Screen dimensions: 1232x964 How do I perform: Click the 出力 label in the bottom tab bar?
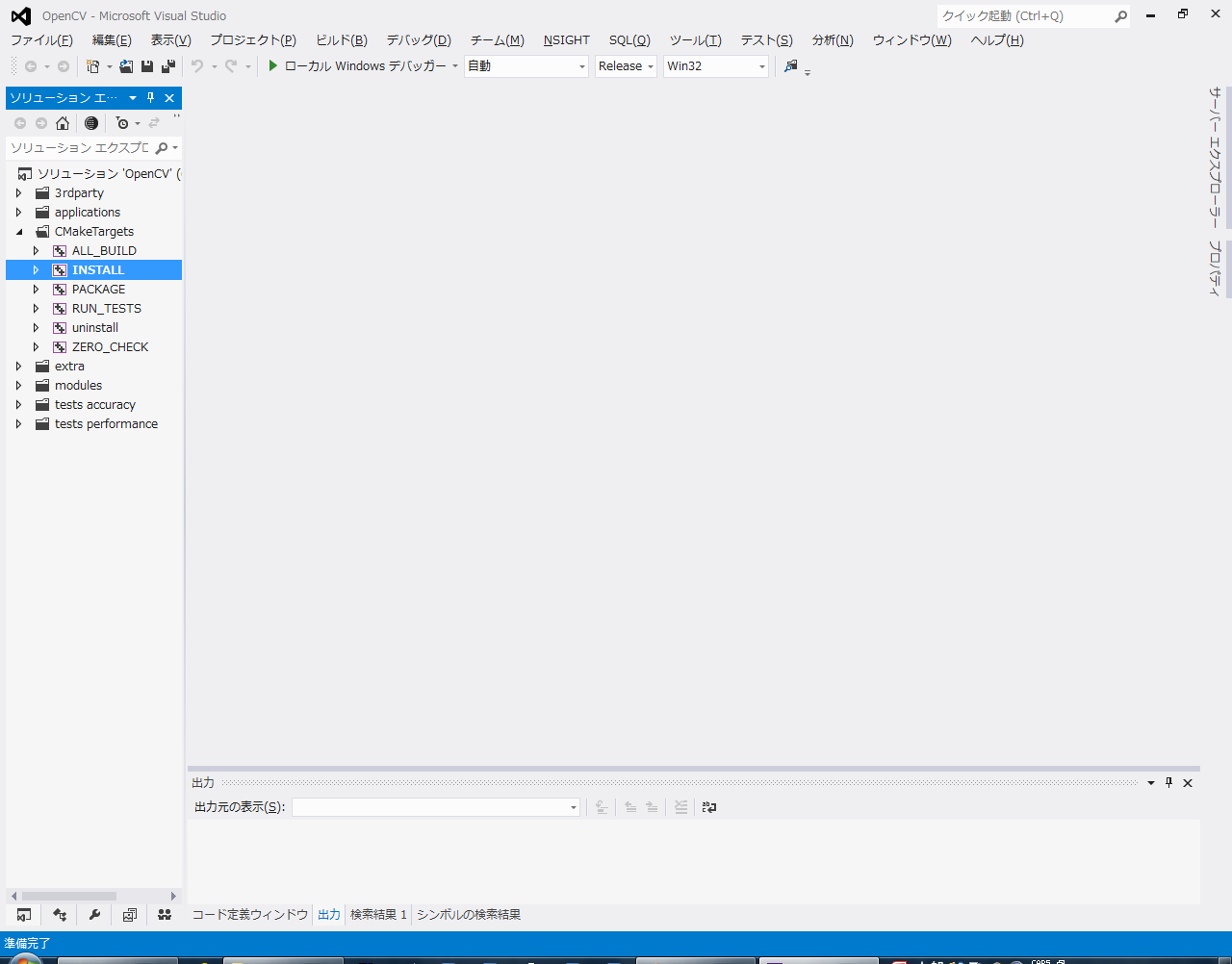pos(328,915)
